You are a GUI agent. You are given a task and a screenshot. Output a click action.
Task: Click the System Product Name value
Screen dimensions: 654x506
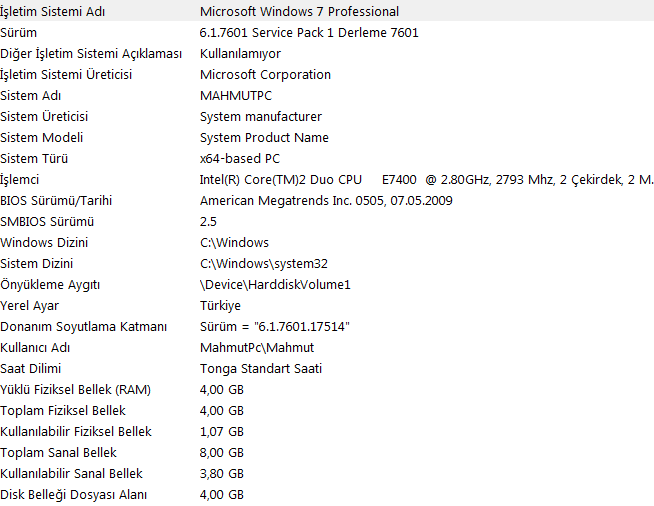coord(264,138)
